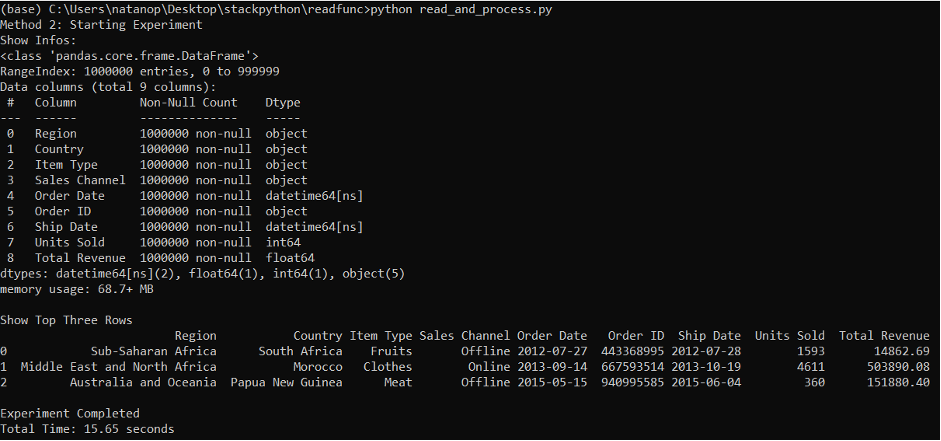941x441 pixels.
Task: Click order date '2015-05-15'
Action: tap(552, 383)
